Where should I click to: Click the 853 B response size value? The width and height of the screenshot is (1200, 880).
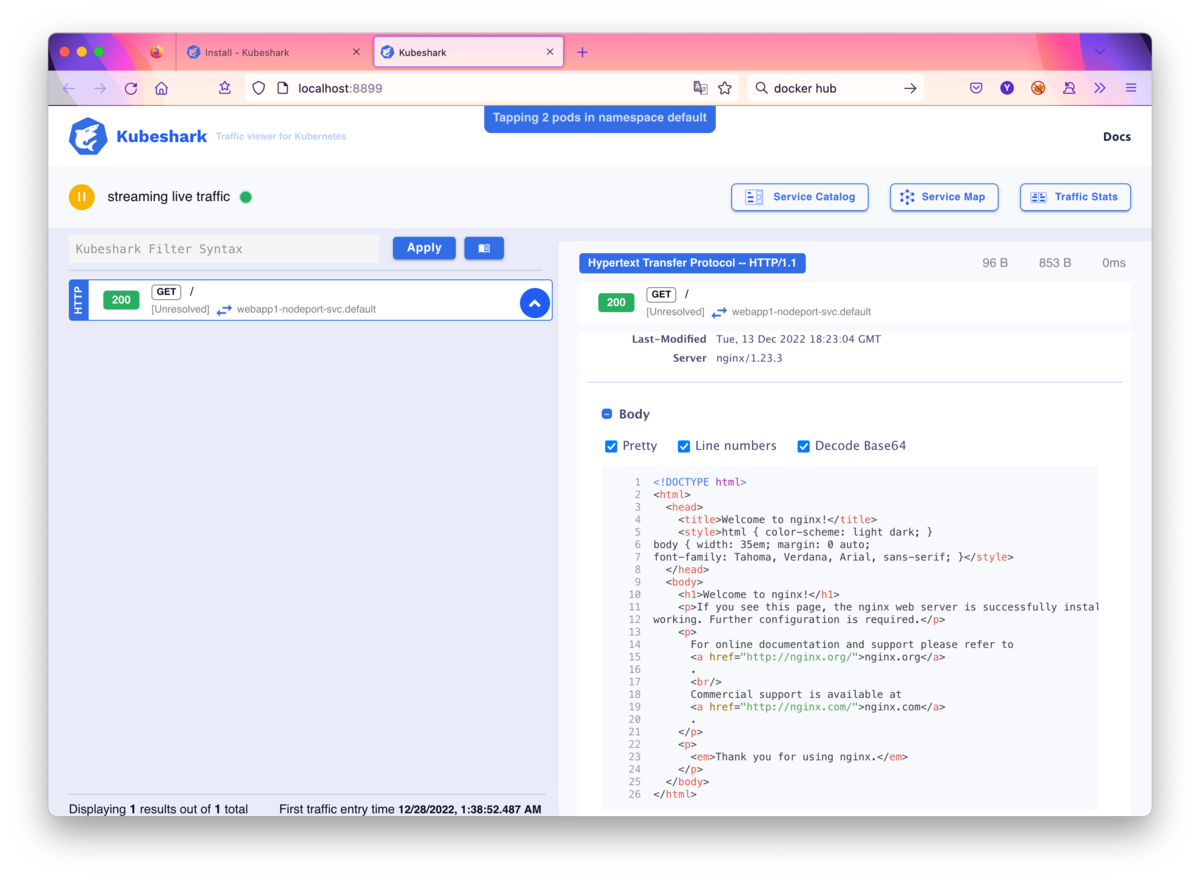(x=1055, y=263)
